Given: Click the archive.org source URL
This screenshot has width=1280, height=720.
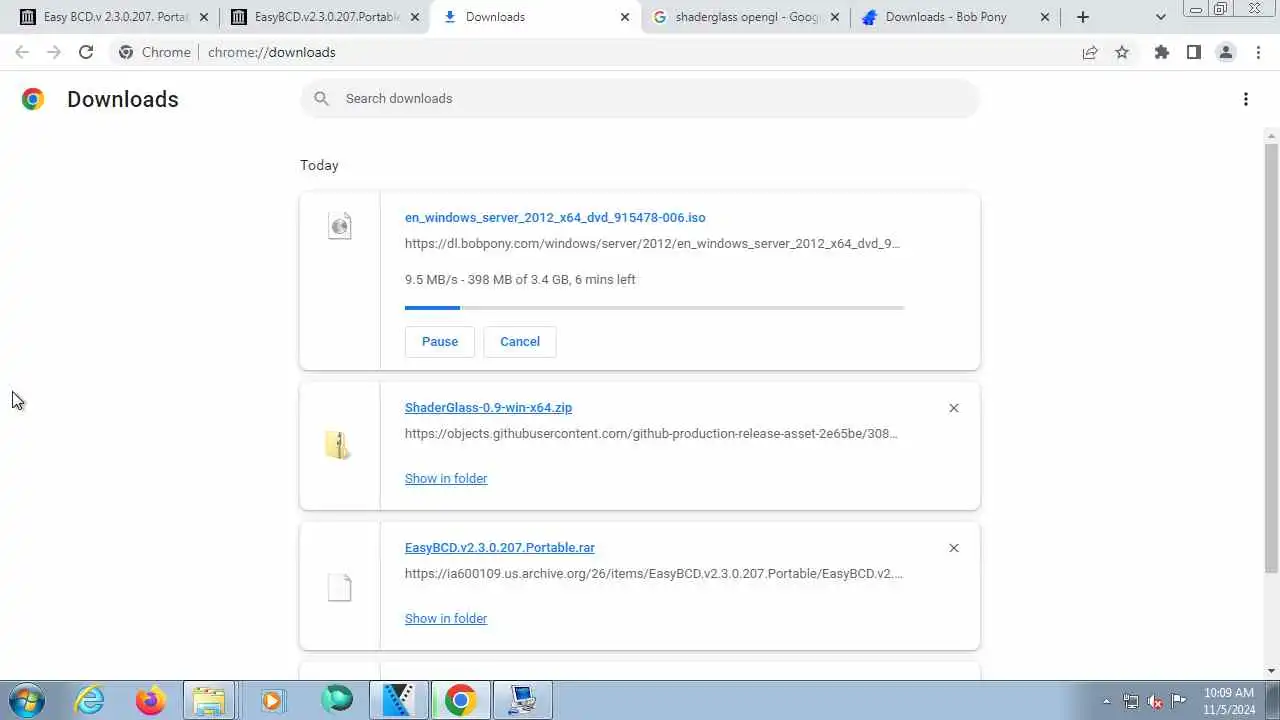Looking at the screenshot, I should coord(654,574).
